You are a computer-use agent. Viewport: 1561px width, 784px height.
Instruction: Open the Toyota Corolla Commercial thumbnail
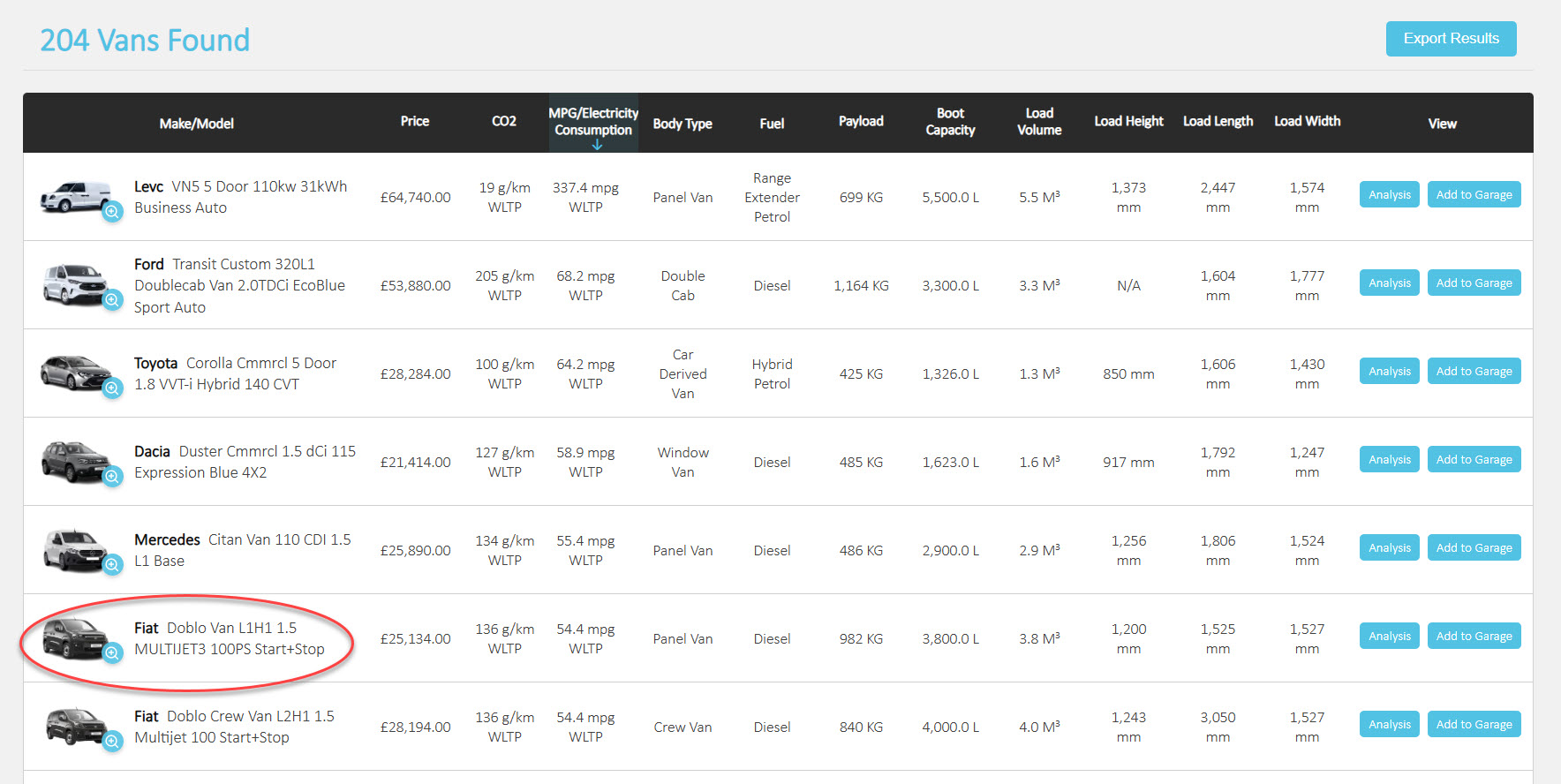pyautogui.click(x=75, y=373)
